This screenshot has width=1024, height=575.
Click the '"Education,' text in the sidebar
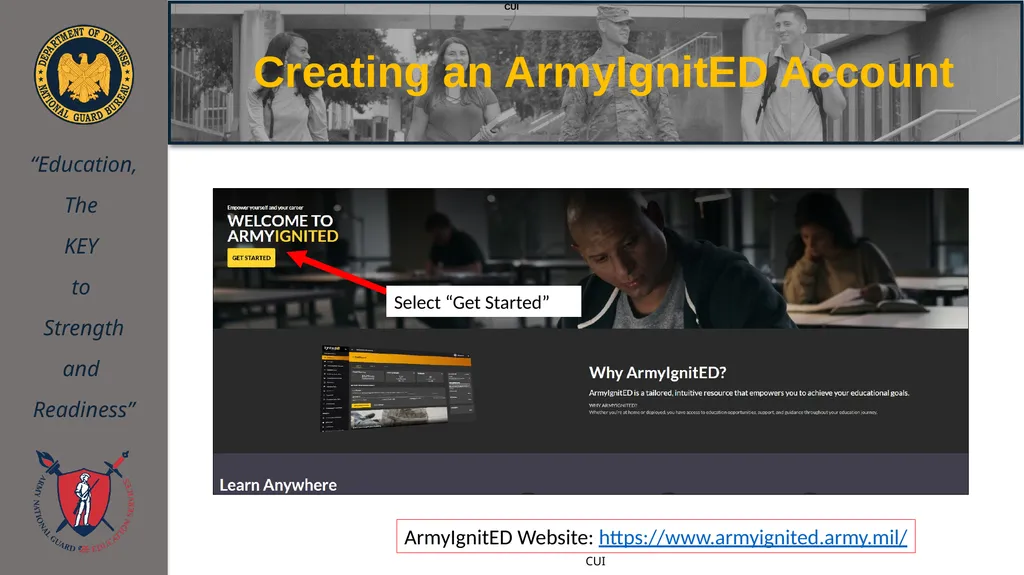click(84, 165)
